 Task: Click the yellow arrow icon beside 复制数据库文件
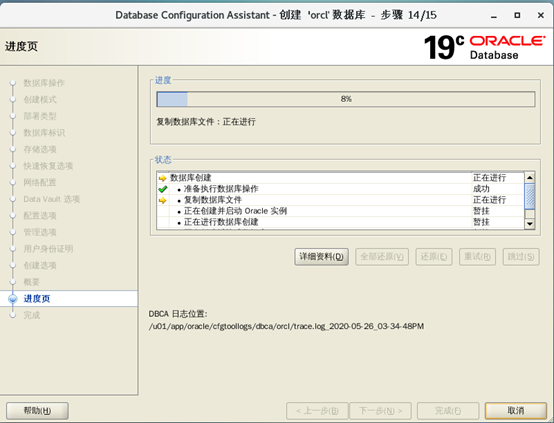click(x=163, y=200)
